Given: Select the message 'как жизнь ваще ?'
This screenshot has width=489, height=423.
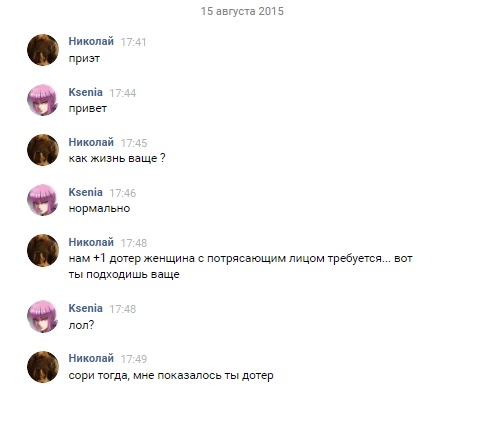Looking at the screenshot, I should 117,158.
